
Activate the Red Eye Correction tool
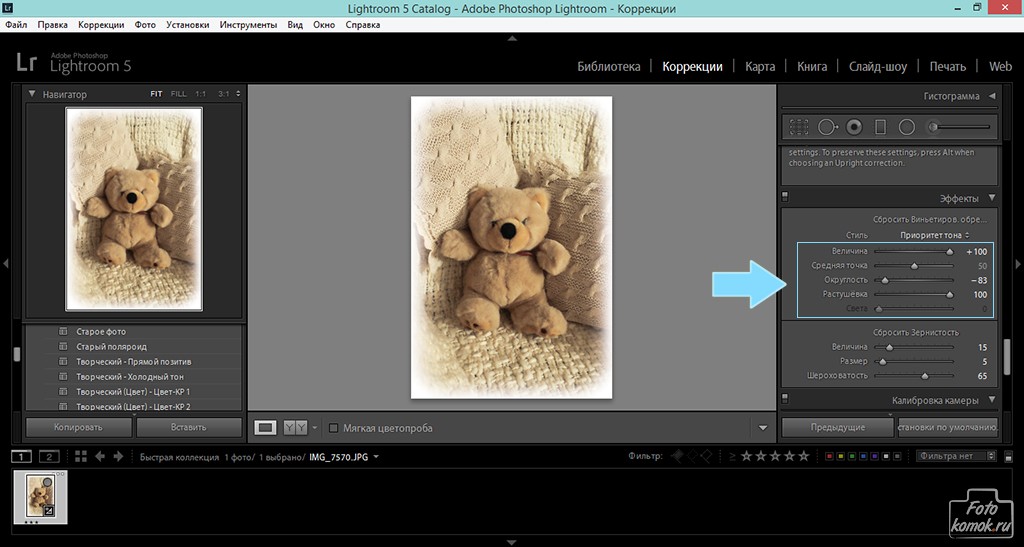pyautogui.click(x=854, y=127)
